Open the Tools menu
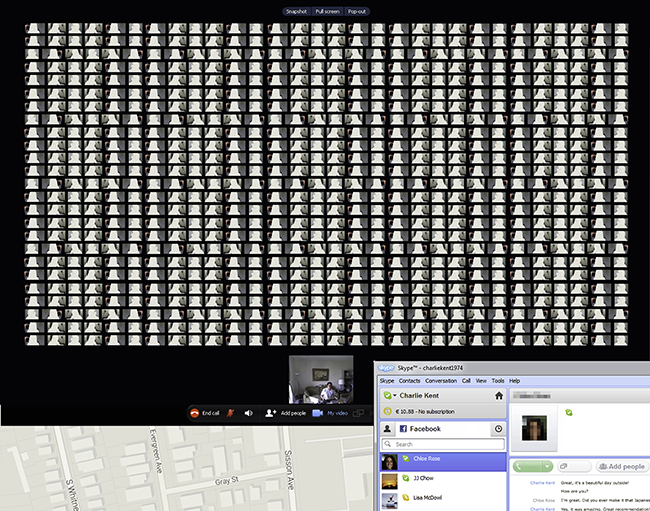This screenshot has width=650, height=511. pos(497,381)
